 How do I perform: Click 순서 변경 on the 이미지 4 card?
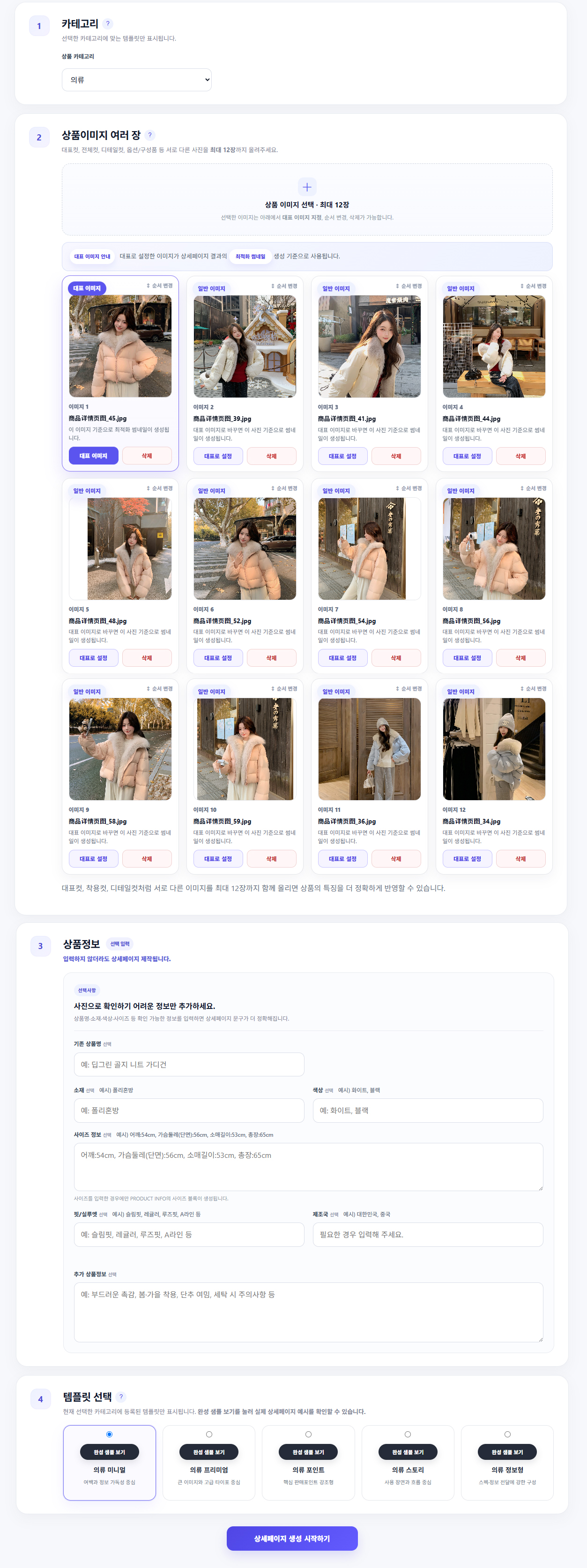pos(534,286)
